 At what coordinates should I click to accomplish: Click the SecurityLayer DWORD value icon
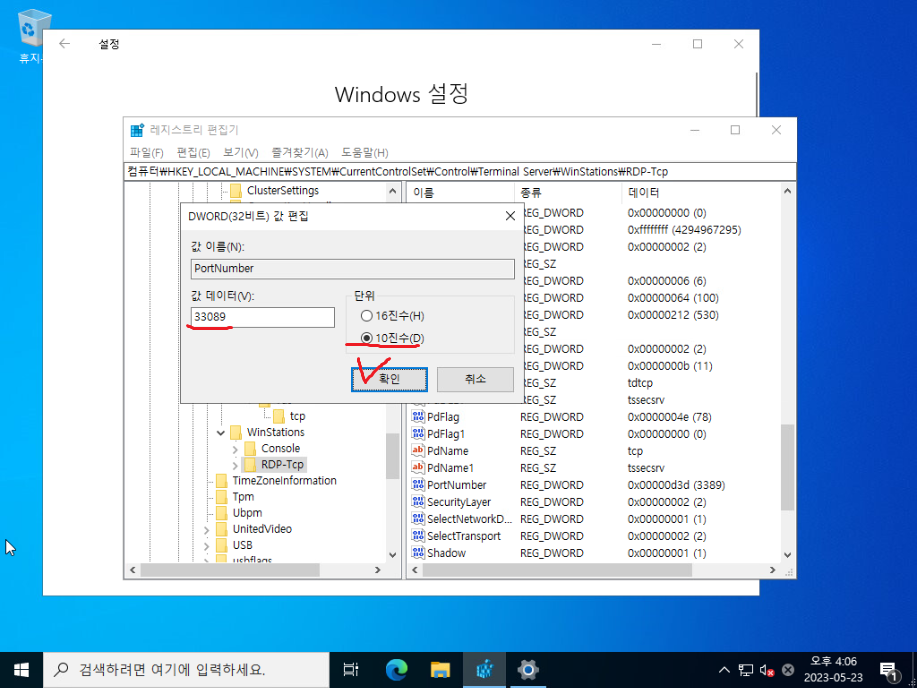click(x=418, y=502)
